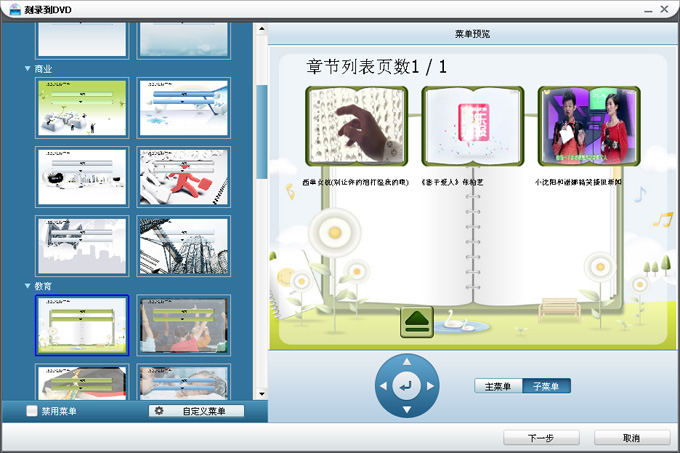Click the green eject-style return button in preview
Viewport: 680px width, 453px height.
[417, 322]
